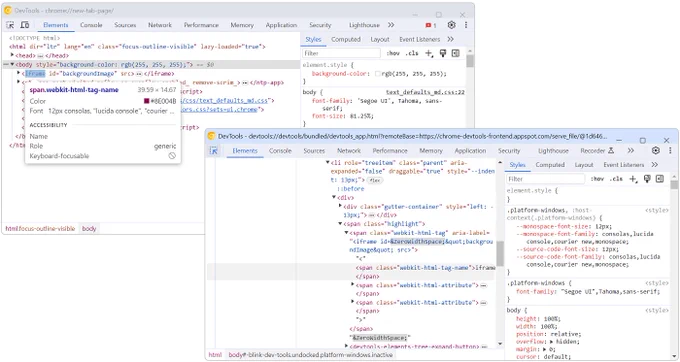Viewport: 680px width, 362px height.
Task: Toggle computed styles sidebar in back window
Action: 455,53
